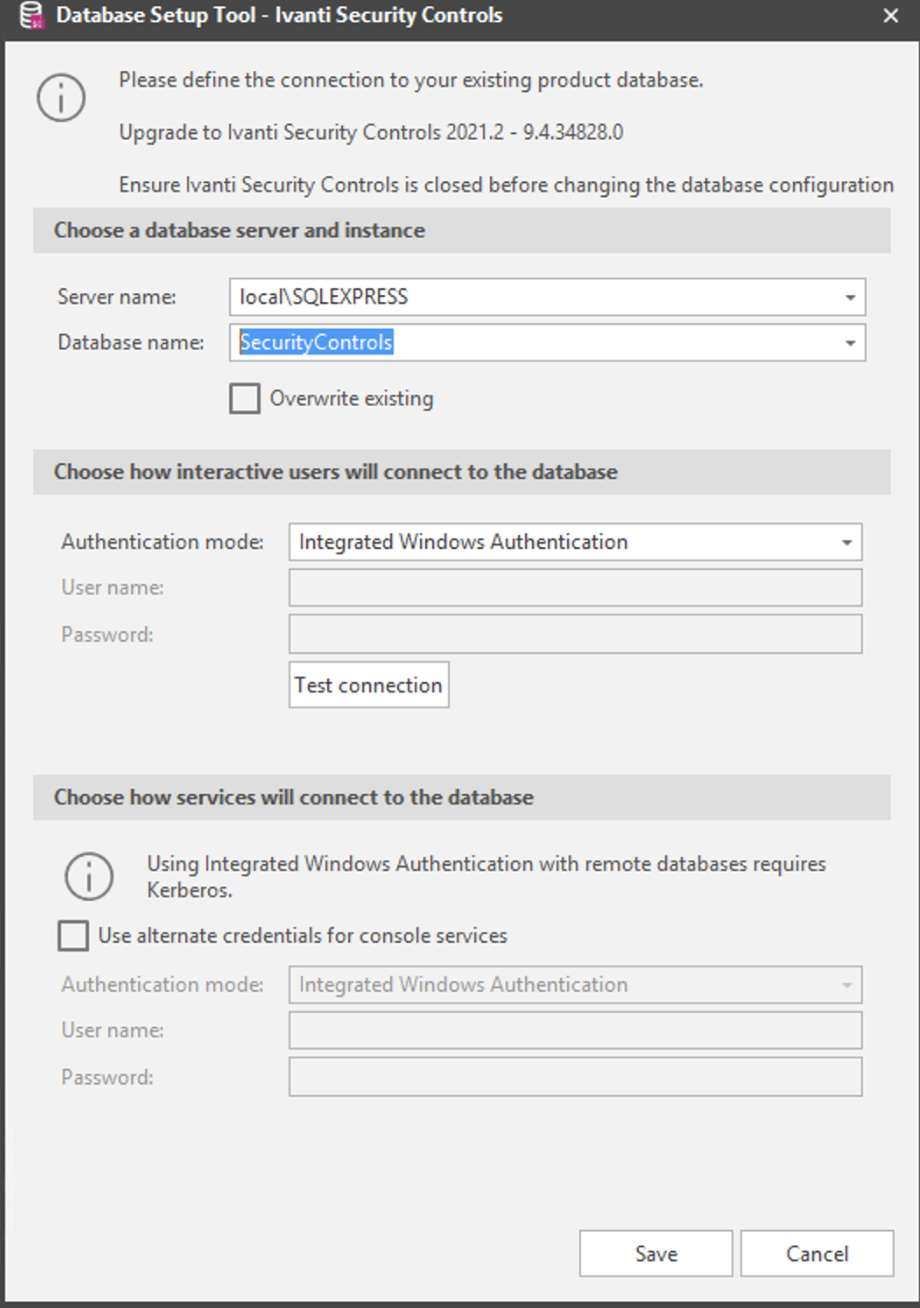Click the Cancel button

[816, 1253]
